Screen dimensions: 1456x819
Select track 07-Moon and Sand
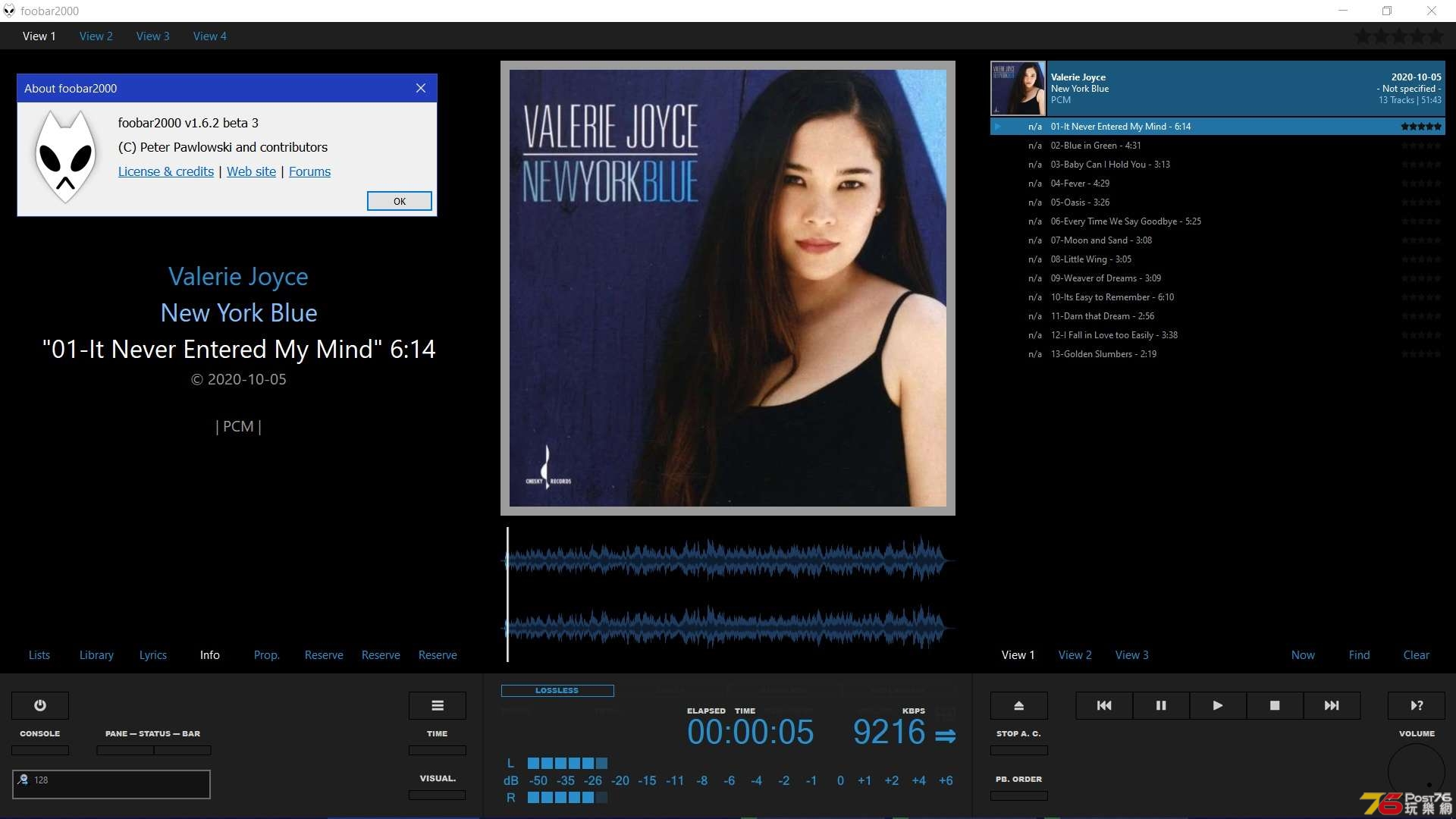(x=1218, y=240)
